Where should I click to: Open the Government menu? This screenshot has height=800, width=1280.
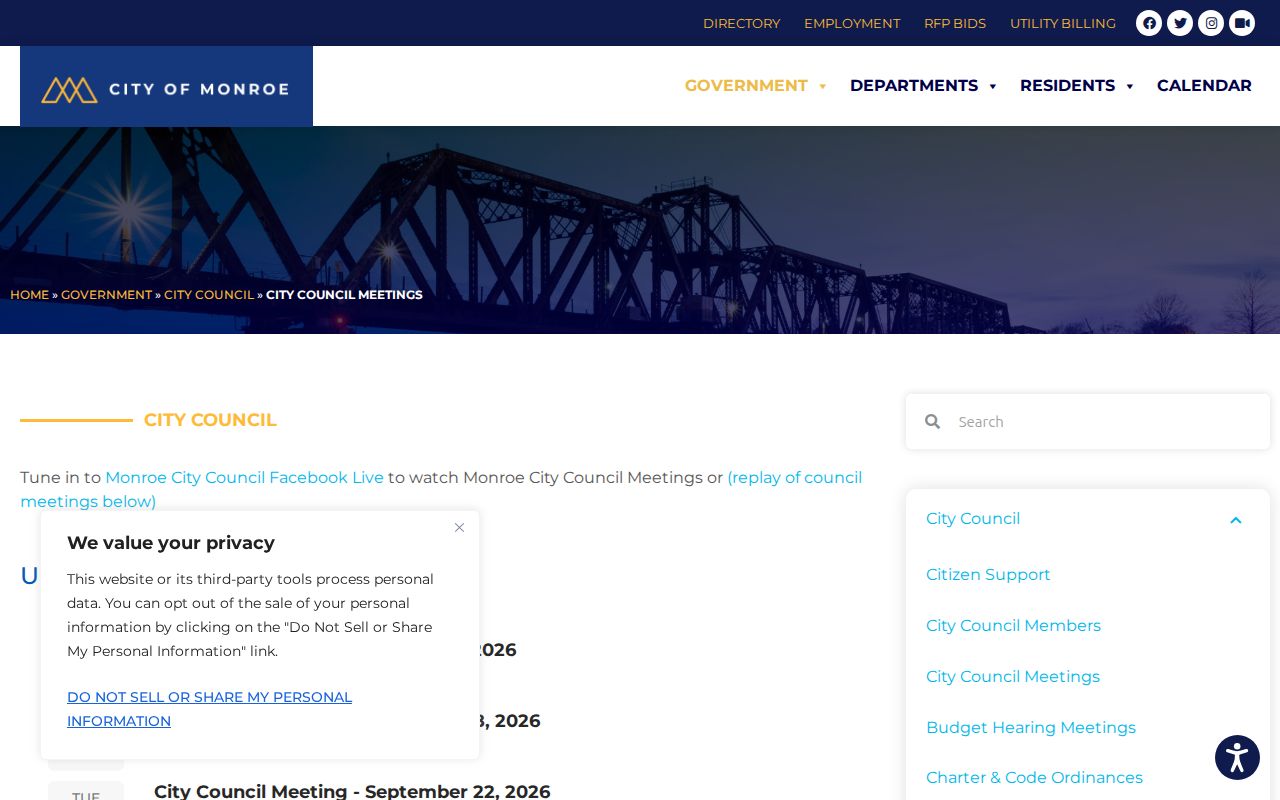(x=746, y=86)
